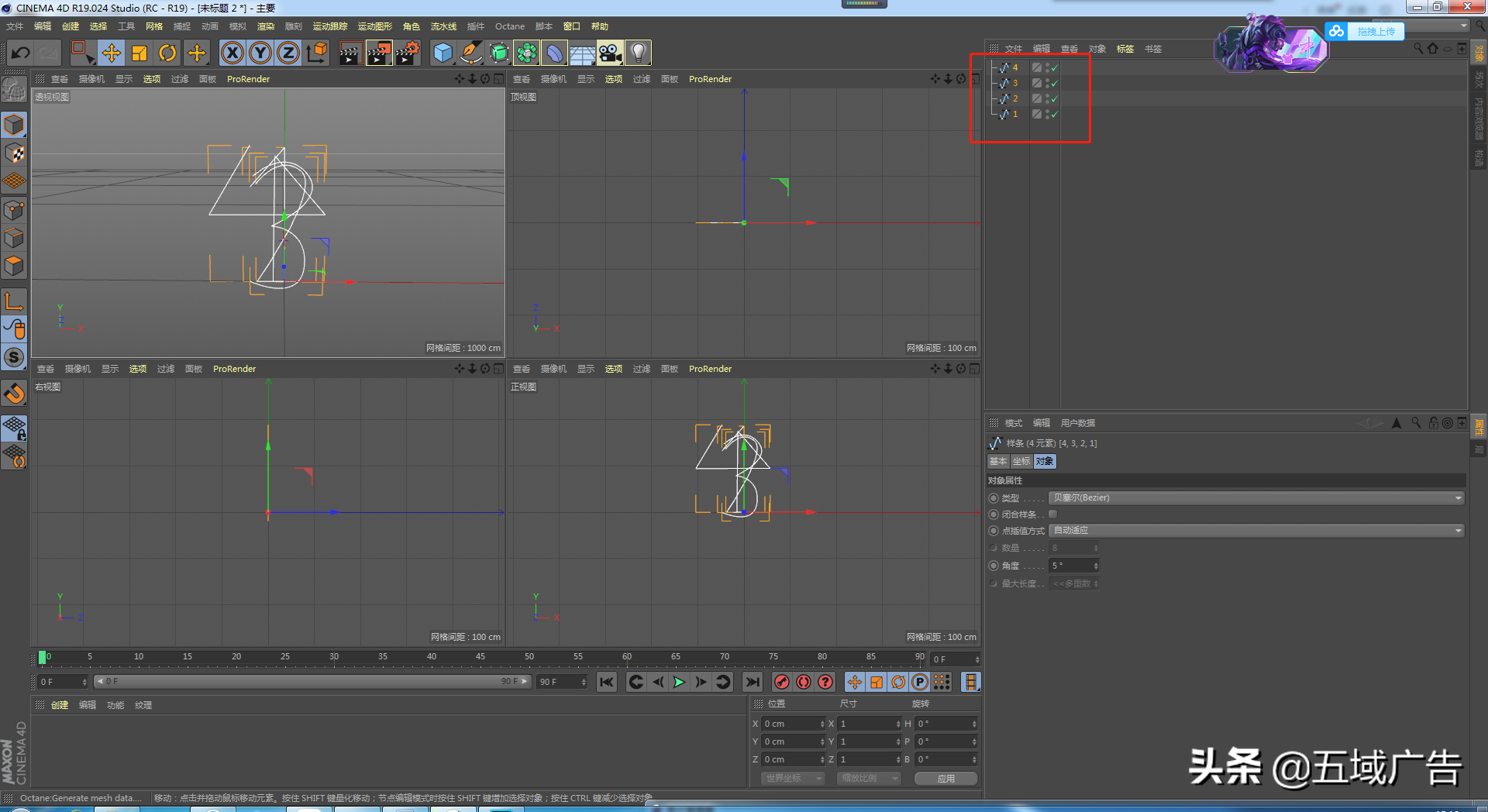Open the world coordinates dropdown
Image resolution: width=1488 pixels, height=812 pixels.
click(x=792, y=778)
